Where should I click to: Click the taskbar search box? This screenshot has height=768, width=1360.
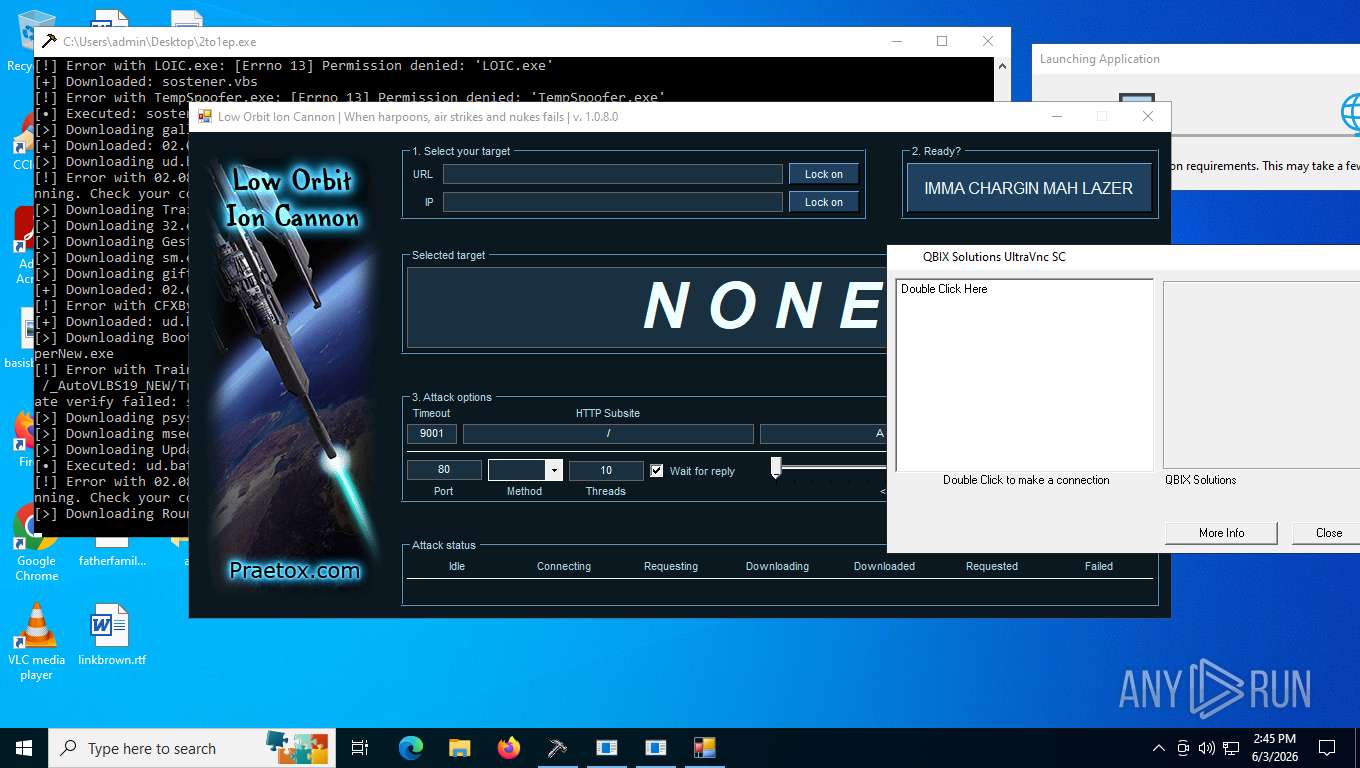190,748
